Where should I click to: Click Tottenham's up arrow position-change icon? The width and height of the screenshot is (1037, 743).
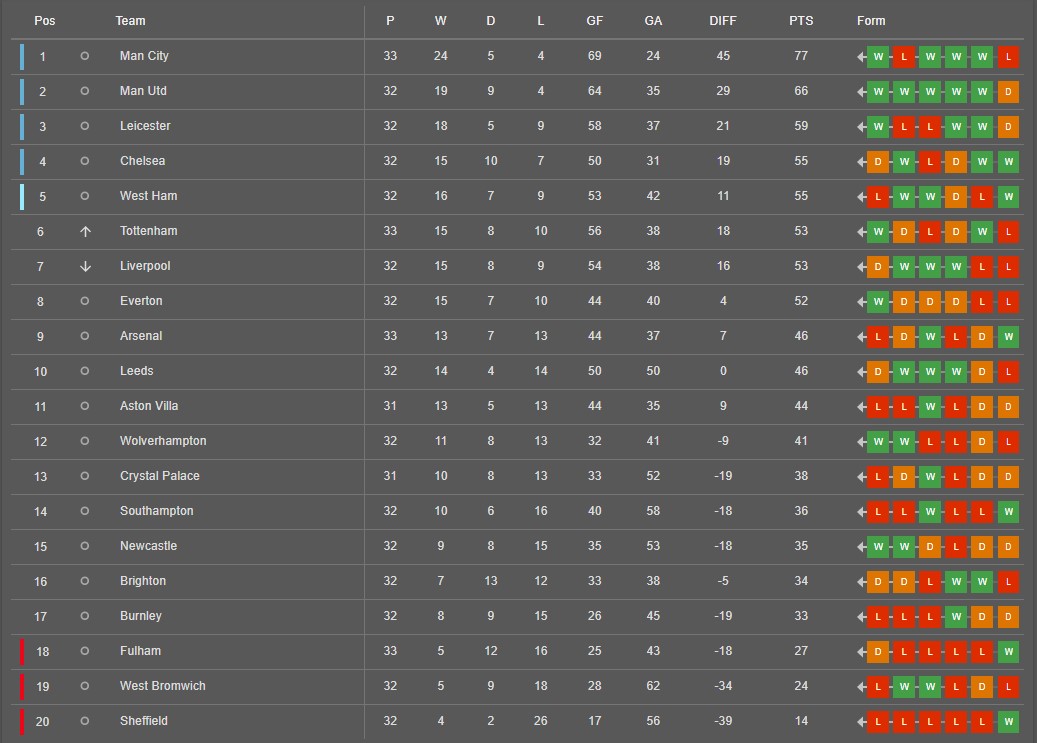pos(85,232)
